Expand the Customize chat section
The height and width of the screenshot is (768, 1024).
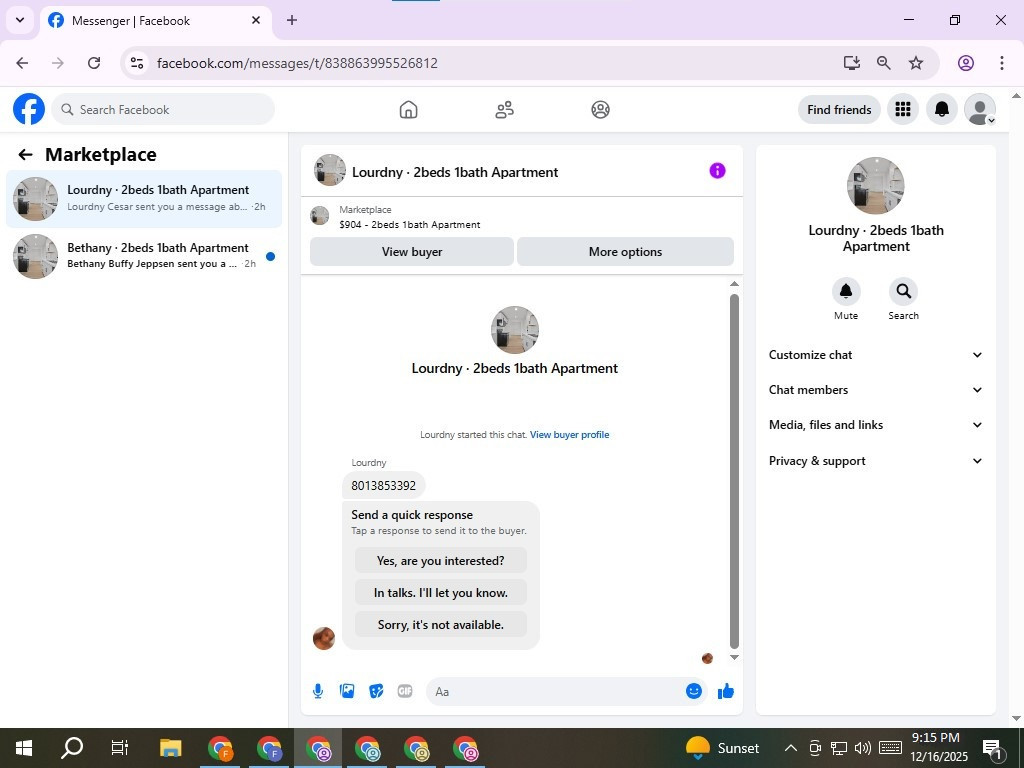[875, 355]
